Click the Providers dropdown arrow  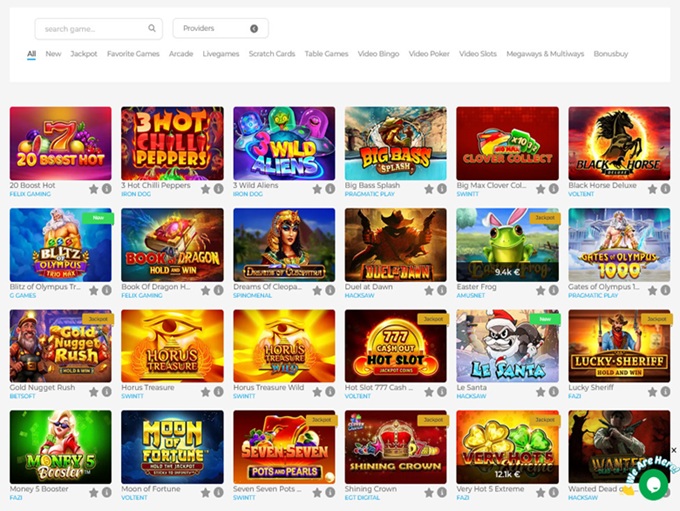click(x=254, y=29)
